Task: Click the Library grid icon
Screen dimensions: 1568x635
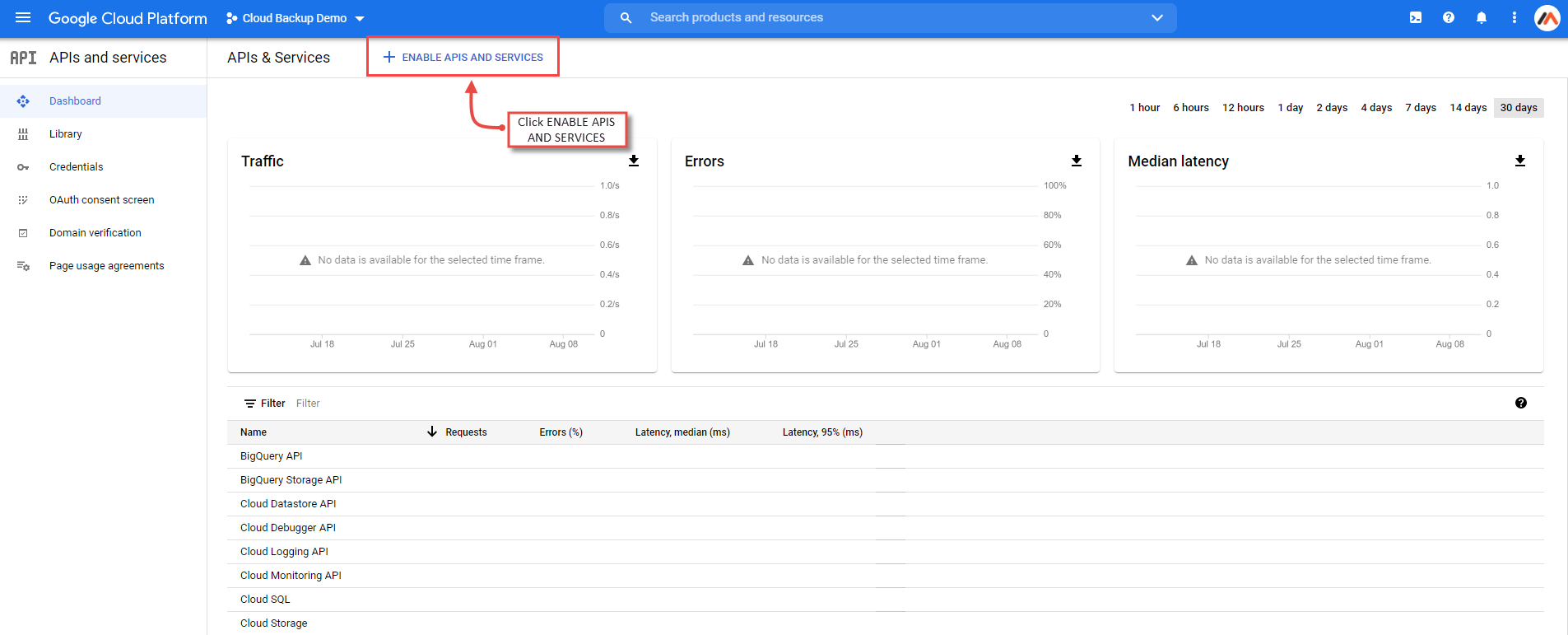Action: [23, 134]
